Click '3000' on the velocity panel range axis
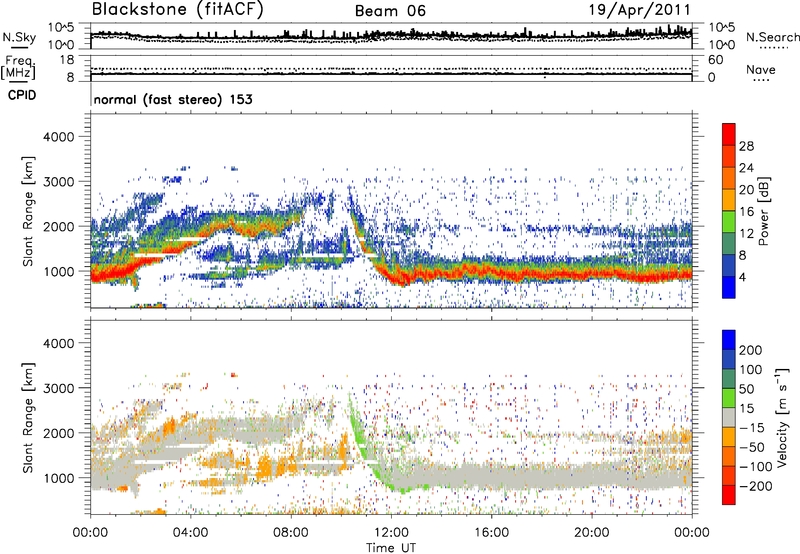The image size is (800, 554). tap(58, 388)
